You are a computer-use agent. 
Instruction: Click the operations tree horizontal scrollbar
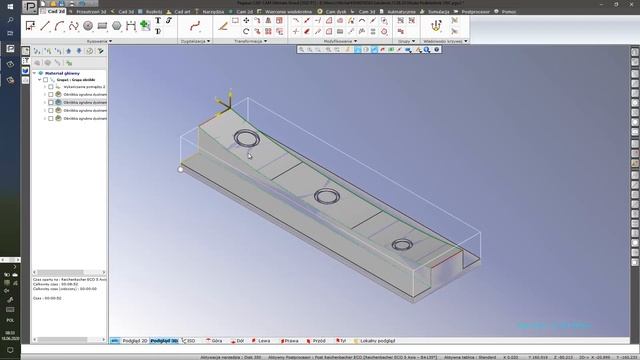click(69, 272)
